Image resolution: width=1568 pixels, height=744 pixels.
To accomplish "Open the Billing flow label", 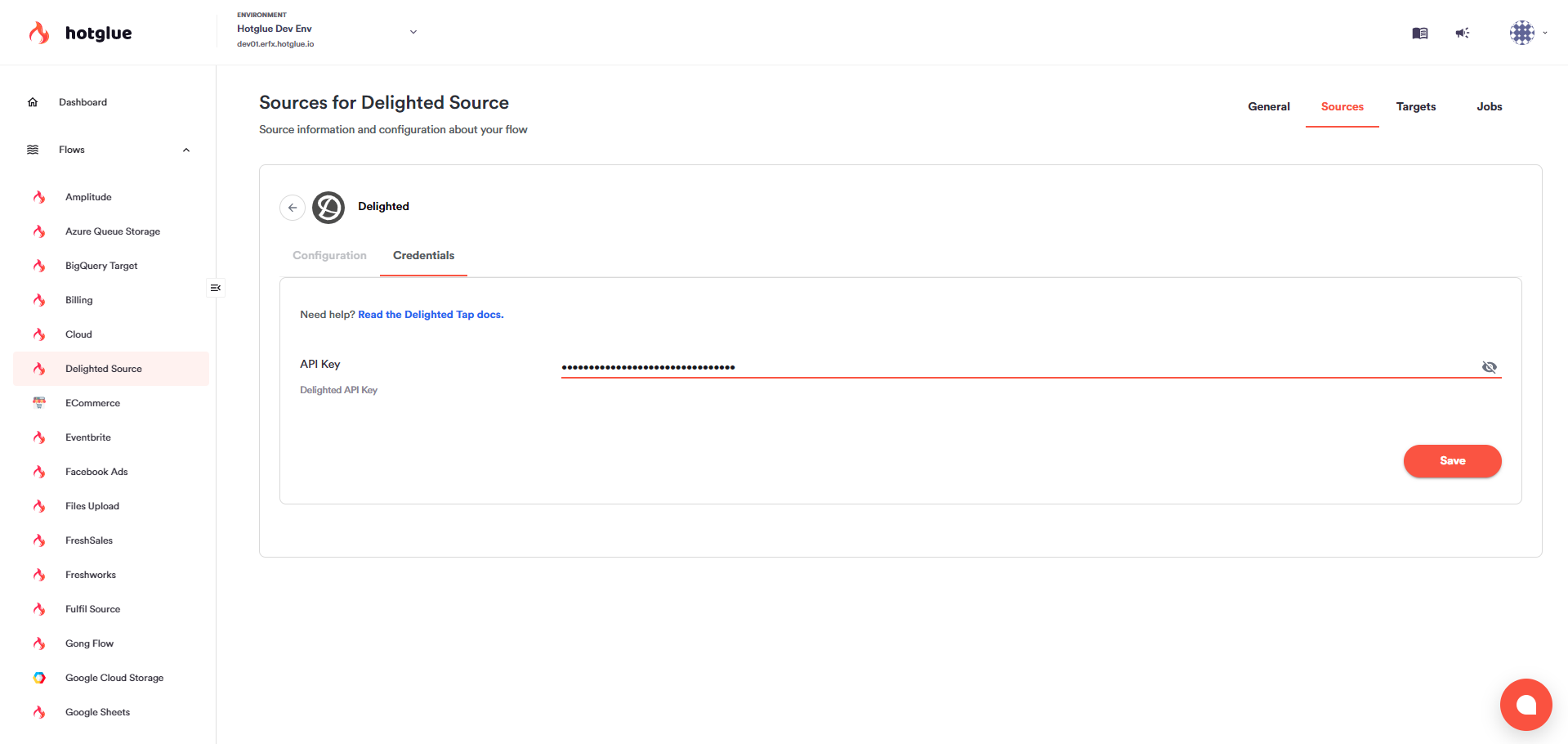I will (x=79, y=300).
